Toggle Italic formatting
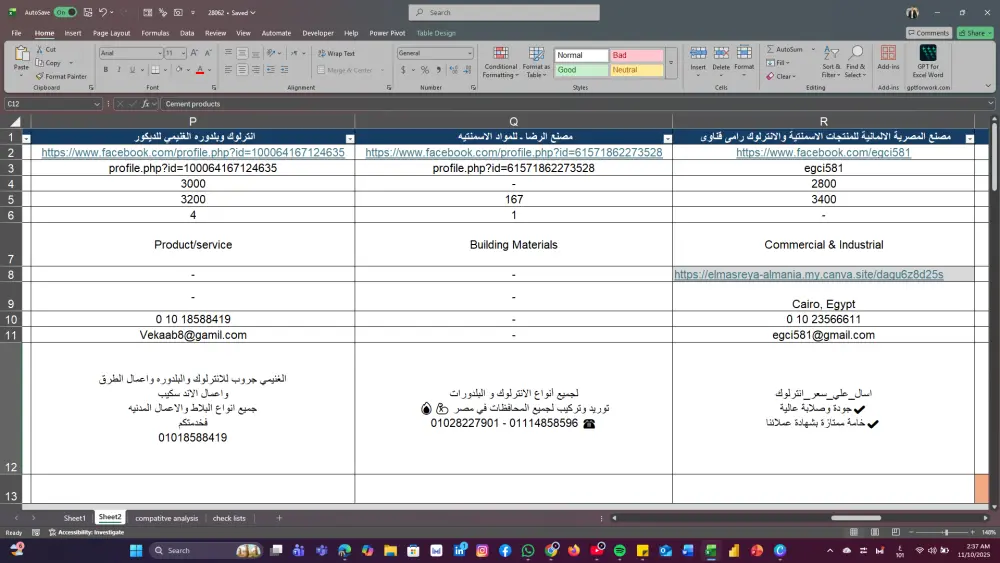This screenshot has width=1000, height=563. [x=119, y=69]
